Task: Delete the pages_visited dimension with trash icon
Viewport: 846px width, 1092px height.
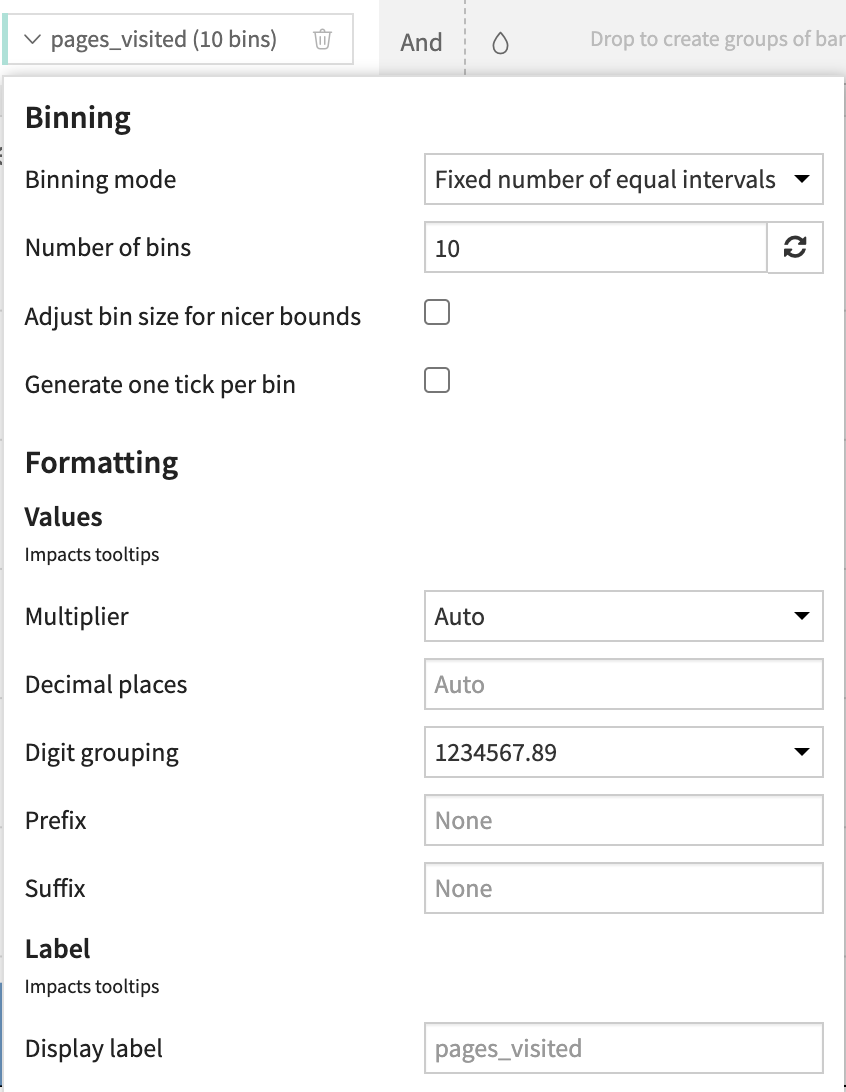Action: 322,39
